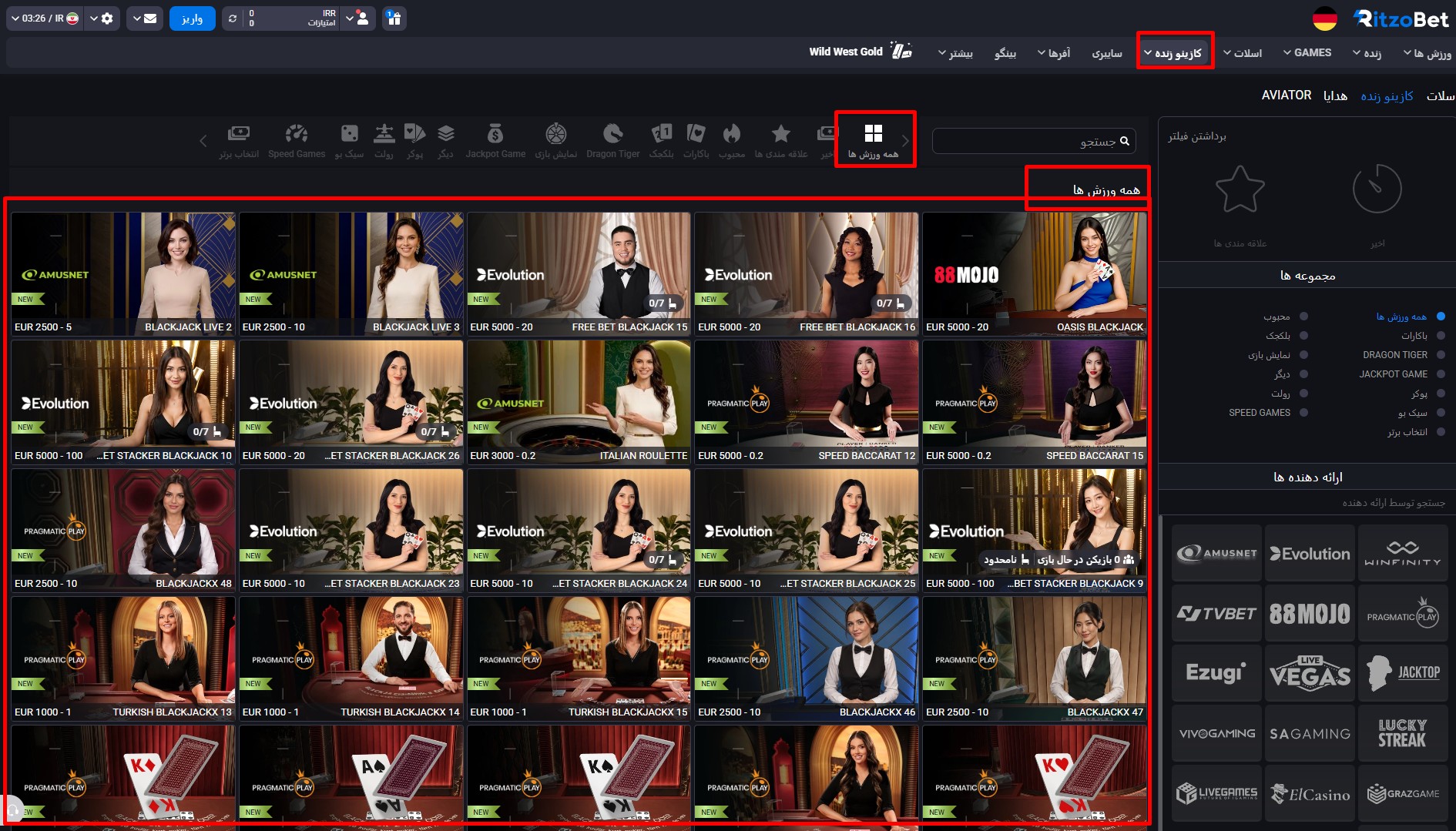Select the Jackpot Game category icon
The width and height of the screenshot is (1456, 831).
[x=495, y=140]
